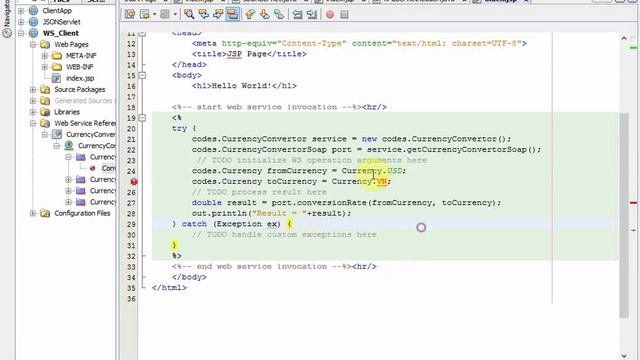The width and height of the screenshot is (640, 360).
Task: Expand the Generated Sources node
Action: (x=33, y=100)
